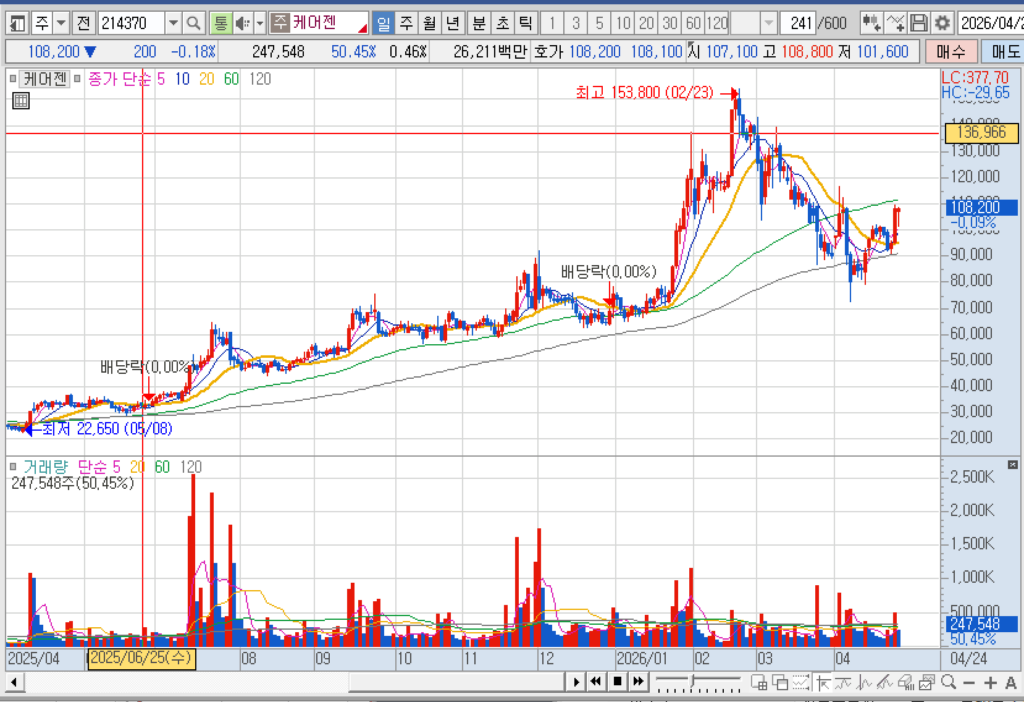The height and width of the screenshot is (702, 1024).
Task: Expand the stock code 214370 dropdown
Action: (x=172, y=24)
